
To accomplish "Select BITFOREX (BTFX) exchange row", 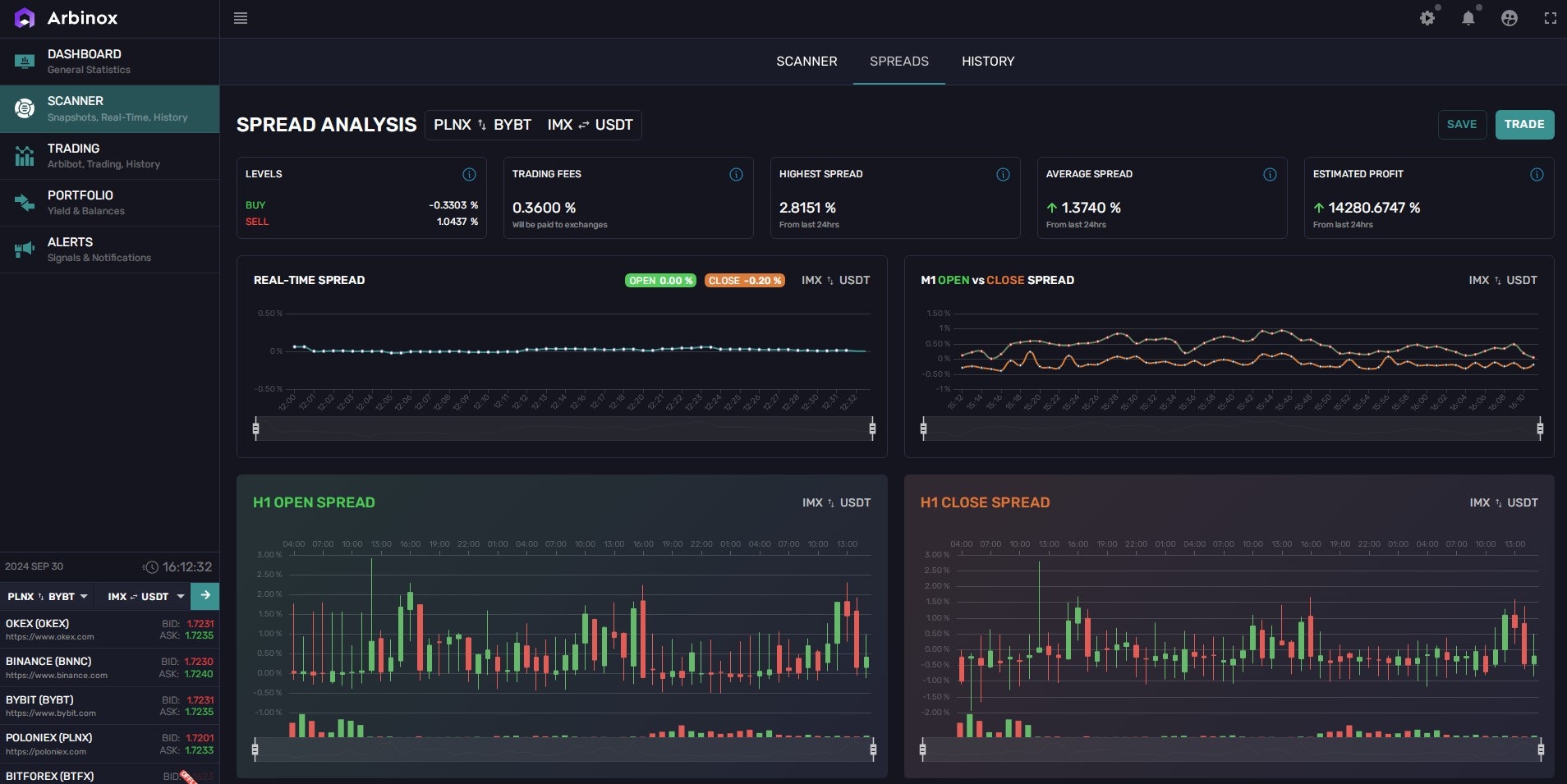I will pos(109,774).
